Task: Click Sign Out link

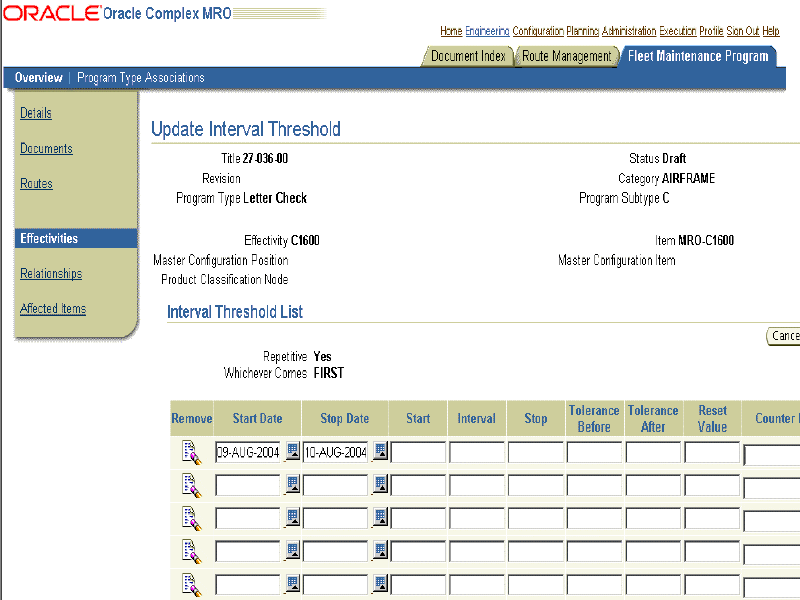Action: [x=743, y=31]
